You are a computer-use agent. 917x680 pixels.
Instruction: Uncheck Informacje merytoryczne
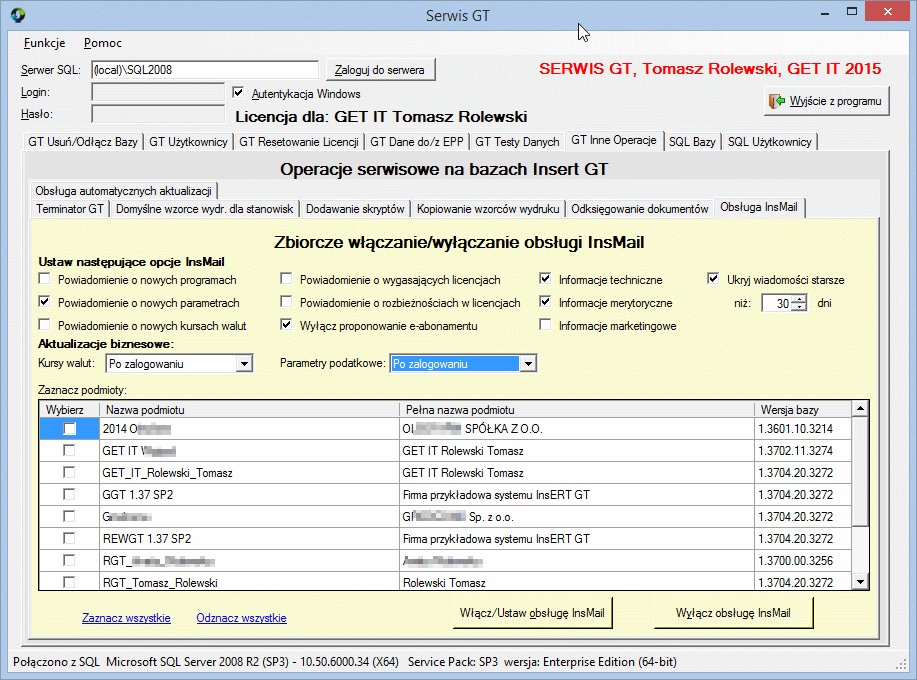tap(545, 302)
